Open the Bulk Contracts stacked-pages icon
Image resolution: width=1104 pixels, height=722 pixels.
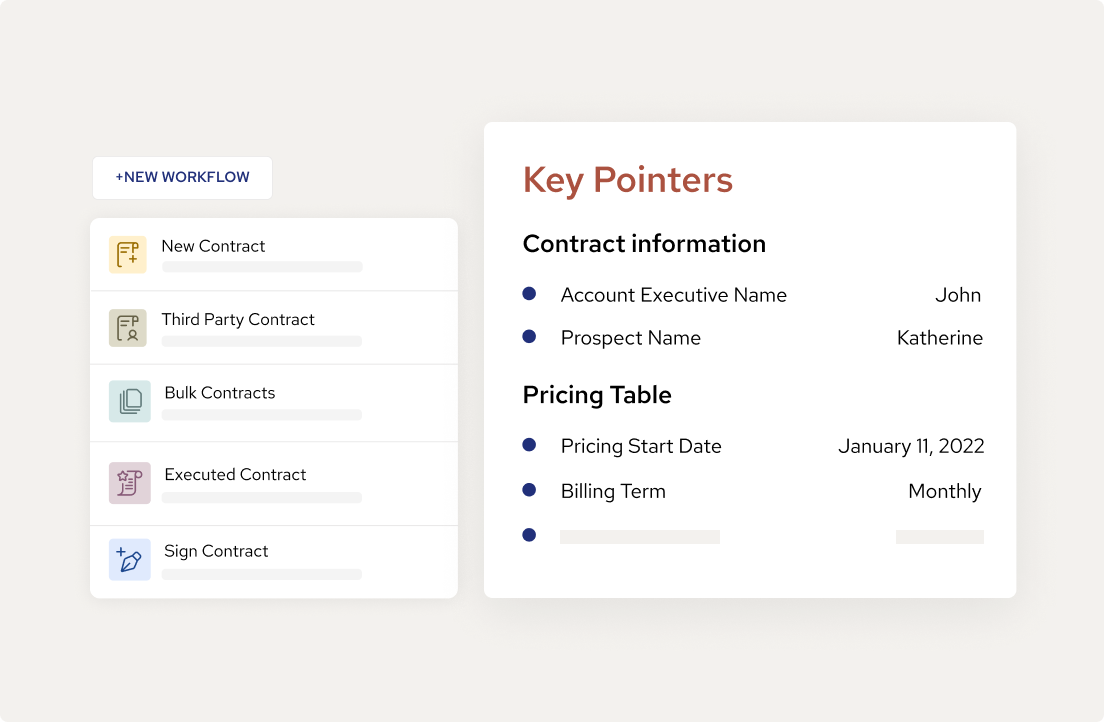[128, 402]
